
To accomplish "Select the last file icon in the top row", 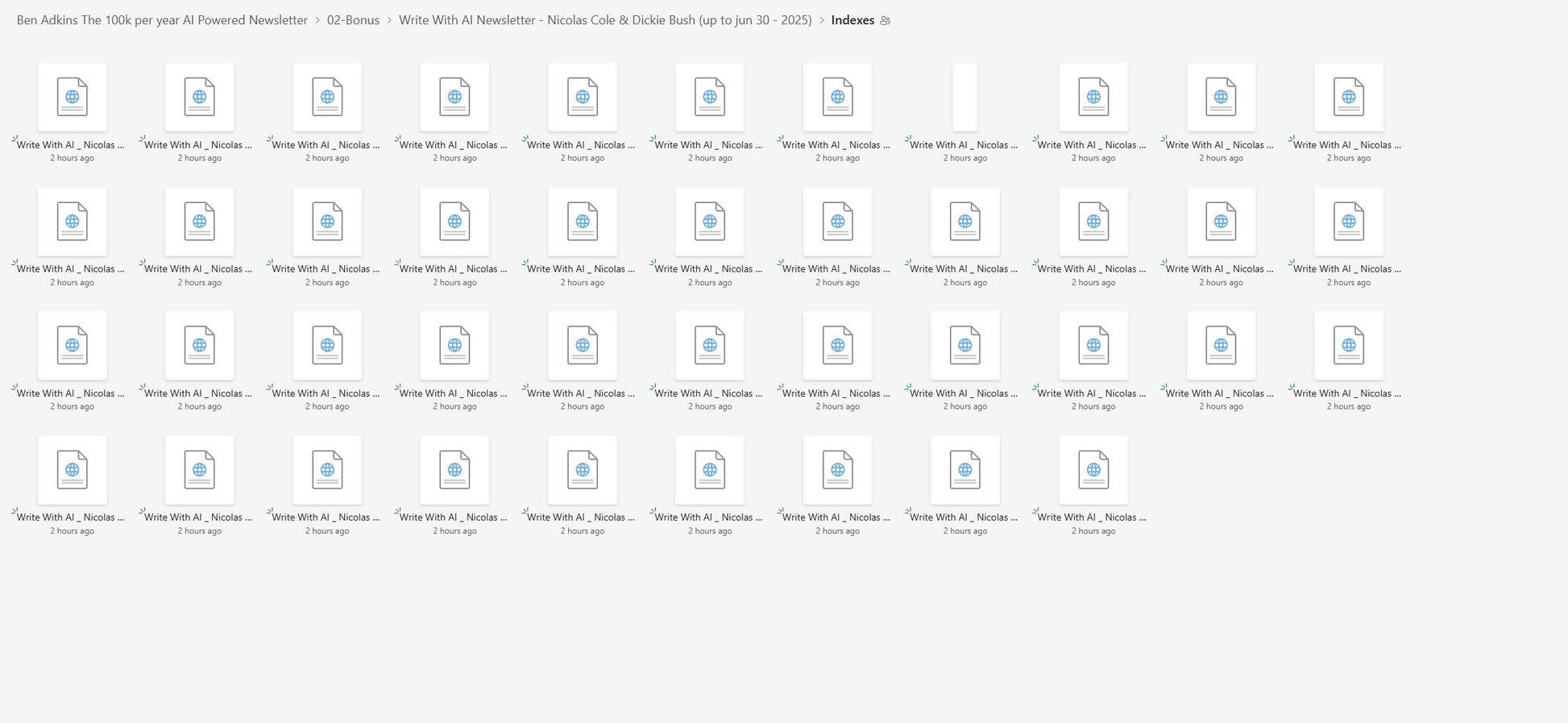I will pyautogui.click(x=1348, y=97).
